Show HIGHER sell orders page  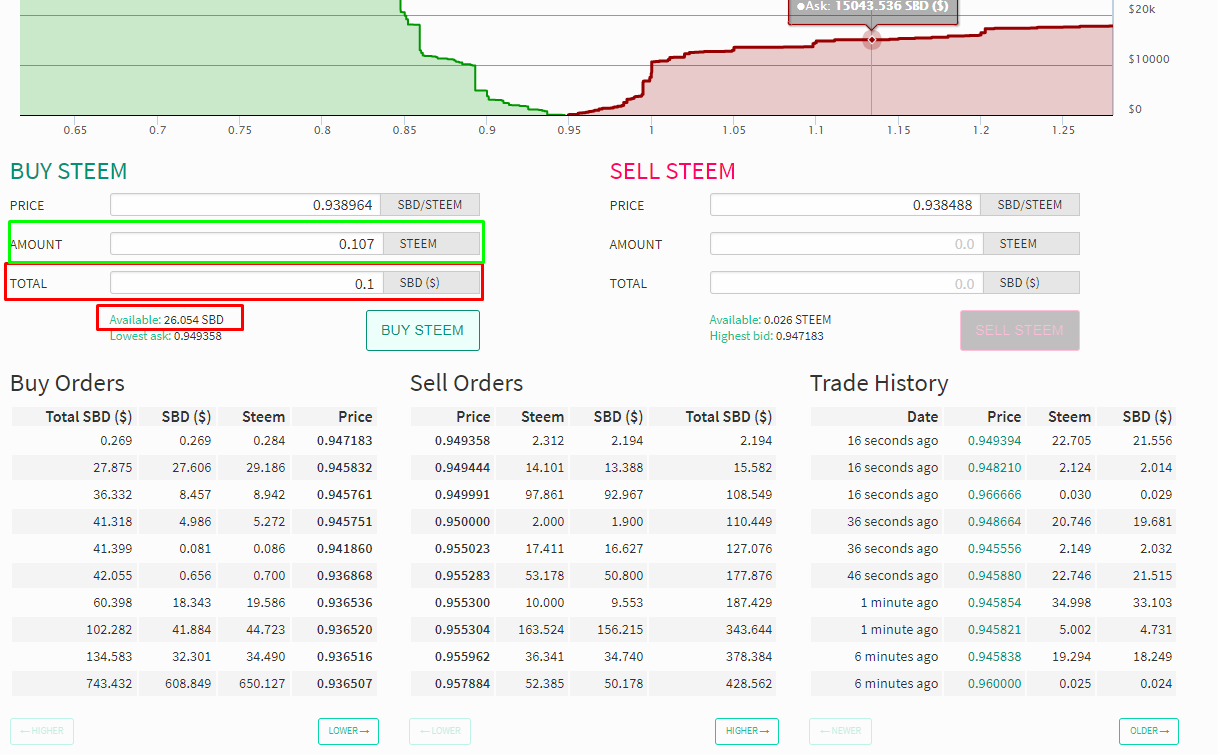coord(746,731)
